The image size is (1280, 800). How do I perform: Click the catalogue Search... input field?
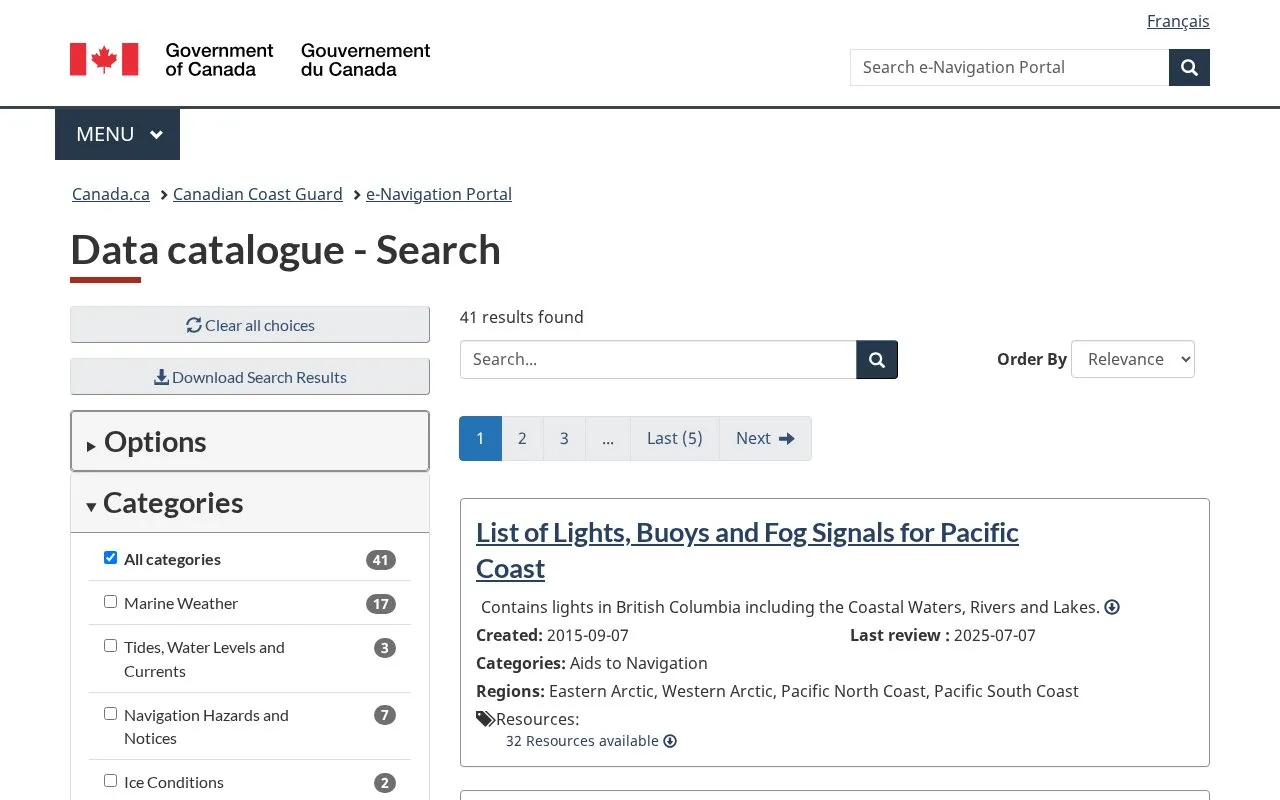[x=658, y=360]
